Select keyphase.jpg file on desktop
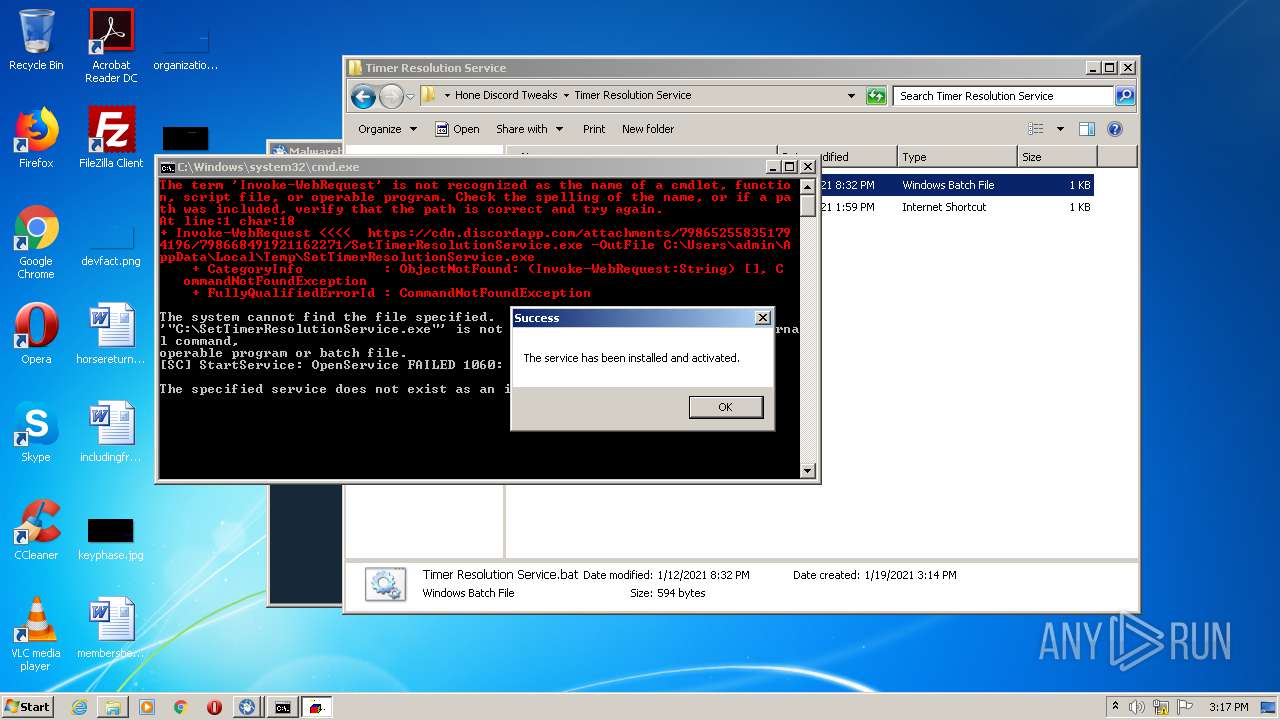Image resolution: width=1280 pixels, height=720 pixels. tap(111, 540)
